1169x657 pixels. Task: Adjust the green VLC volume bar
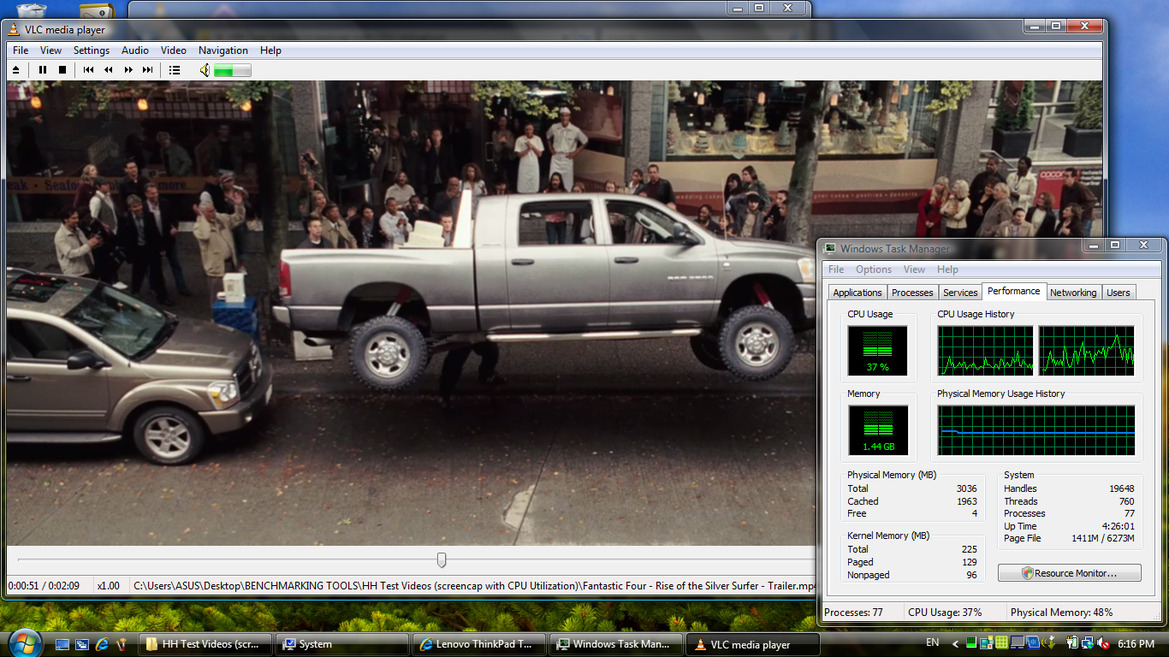pyautogui.click(x=233, y=70)
